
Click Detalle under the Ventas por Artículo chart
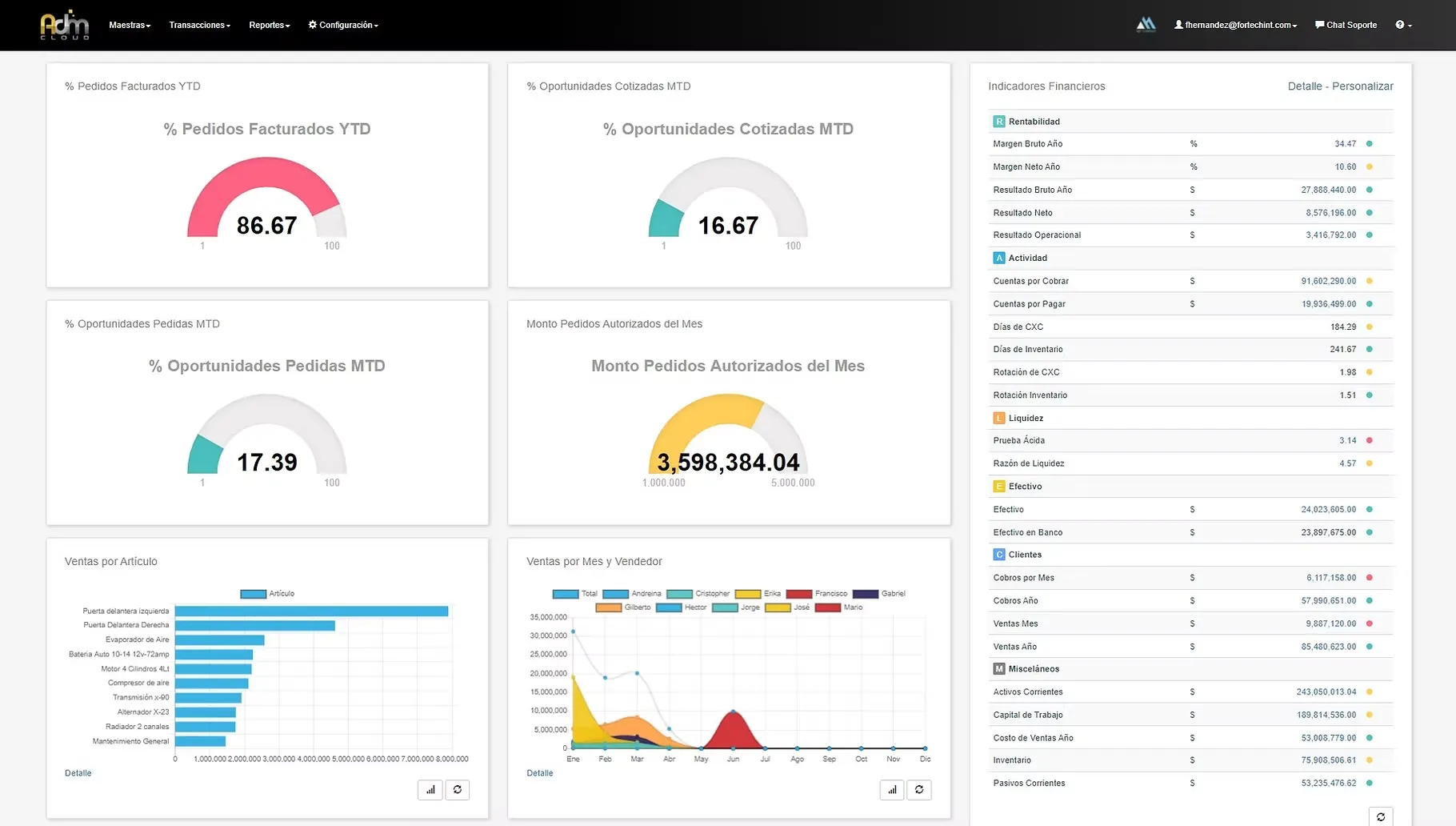[78, 772]
